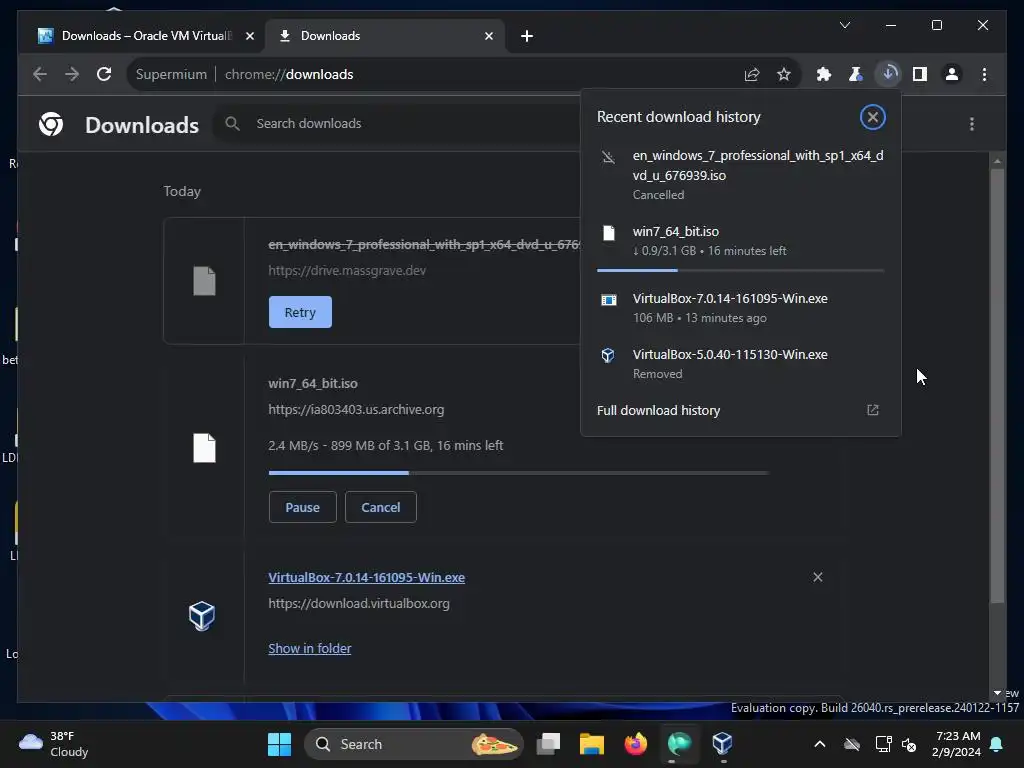Click Show in folder link

click(x=310, y=648)
